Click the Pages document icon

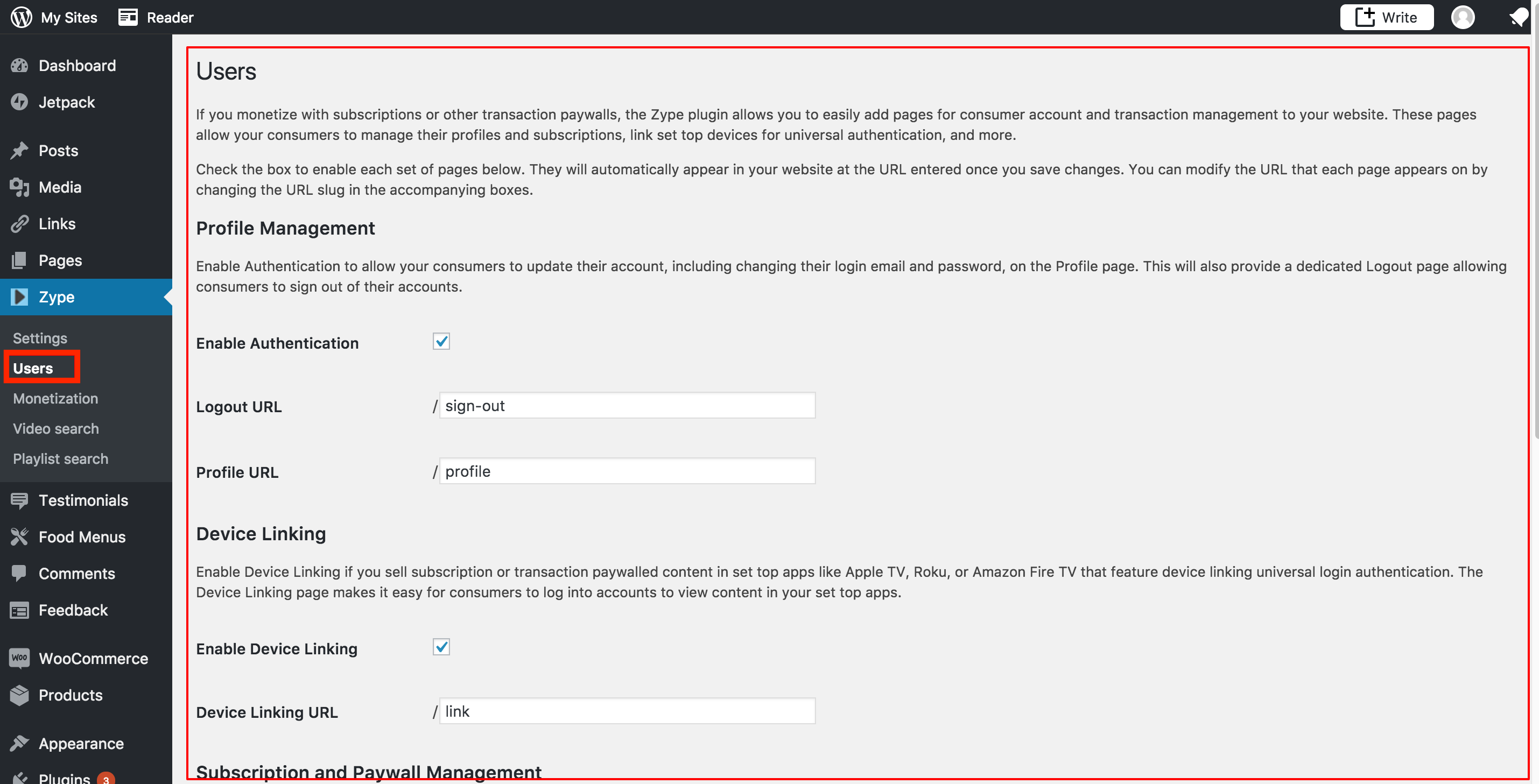pos(19,260)
